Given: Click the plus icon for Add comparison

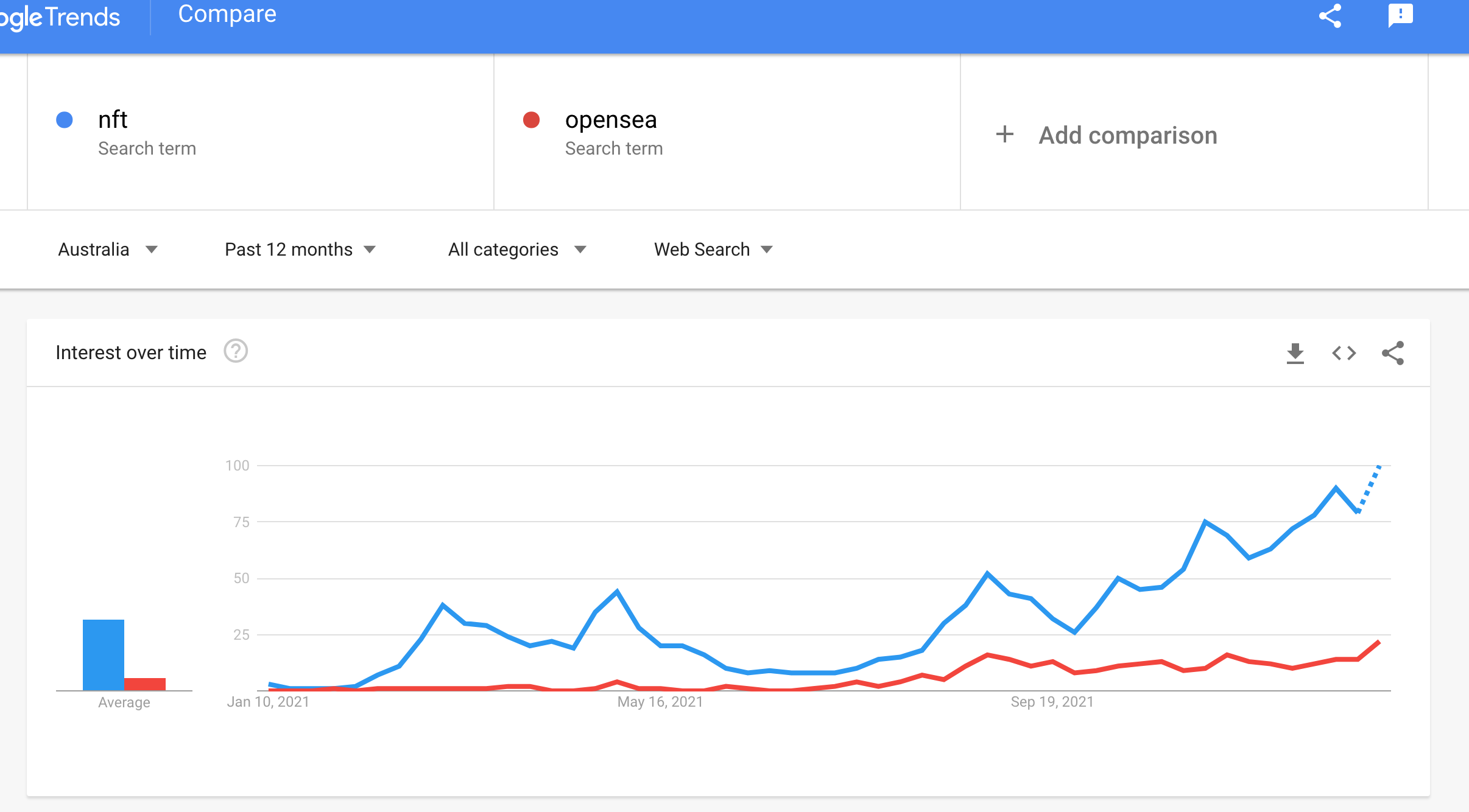Looking at the screenshot, I should click(1005, 135).
